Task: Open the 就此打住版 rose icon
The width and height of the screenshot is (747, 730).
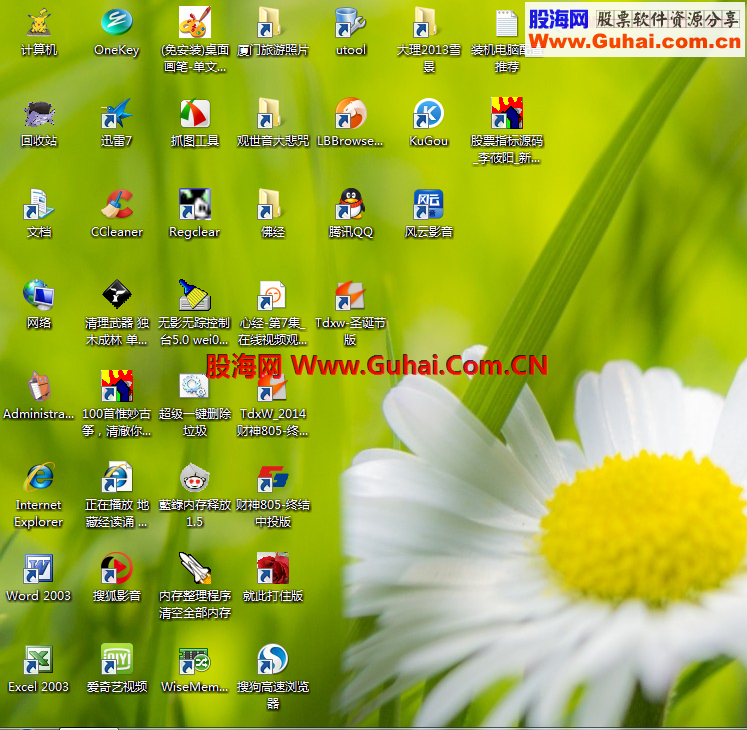Action: coord(273,568)
